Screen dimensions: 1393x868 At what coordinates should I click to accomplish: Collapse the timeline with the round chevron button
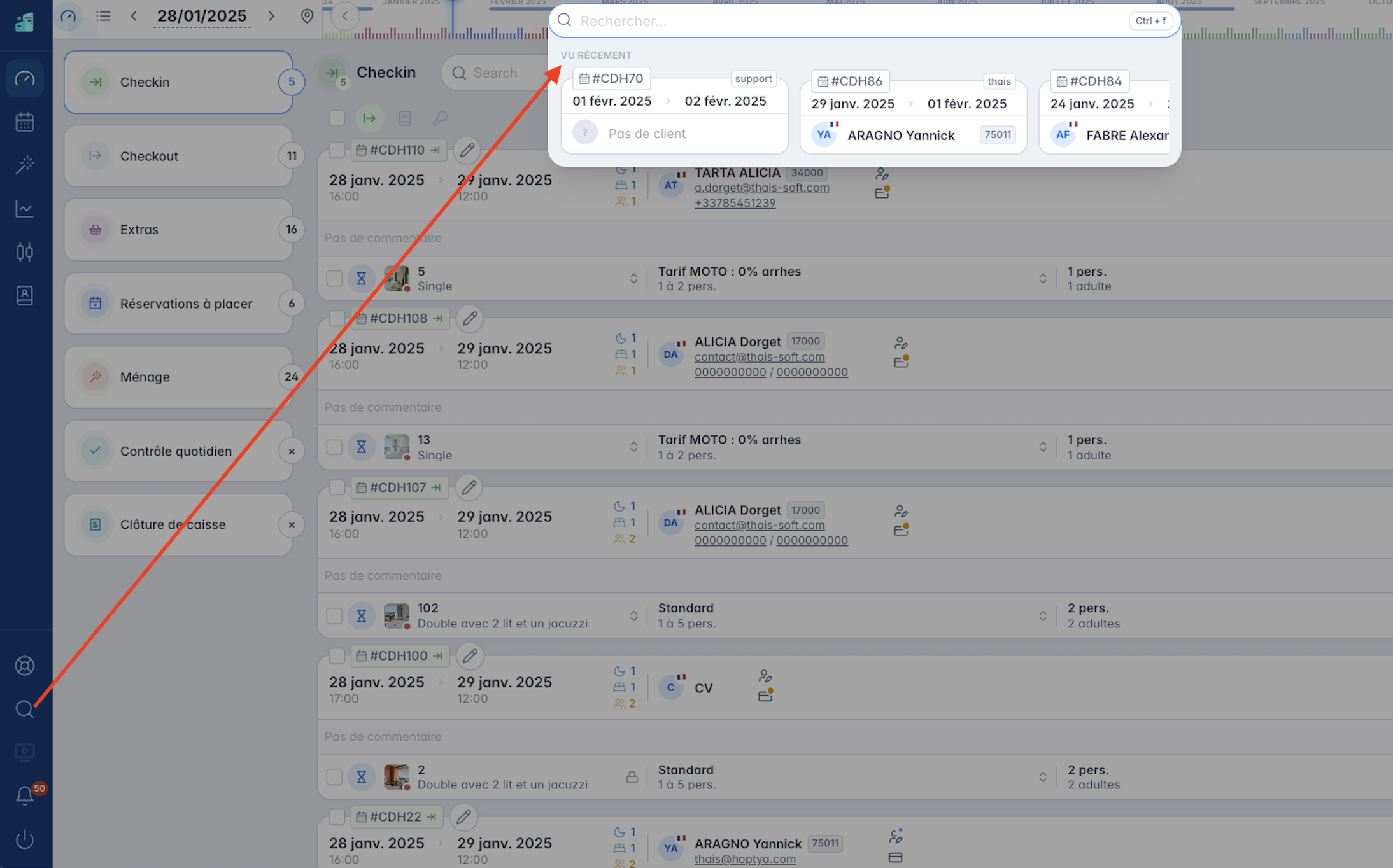344,16
